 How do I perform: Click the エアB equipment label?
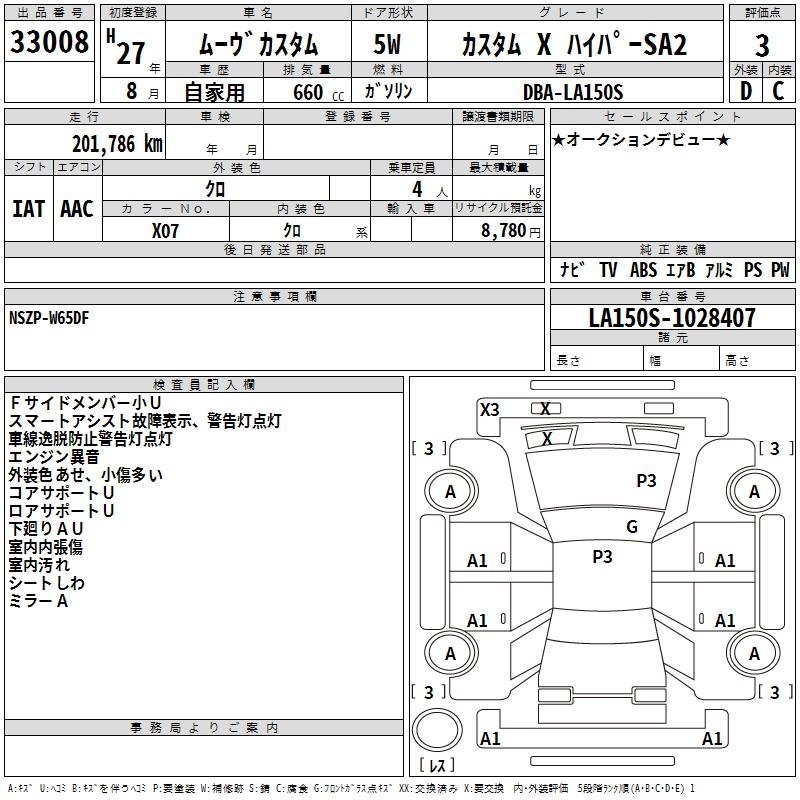681,269
